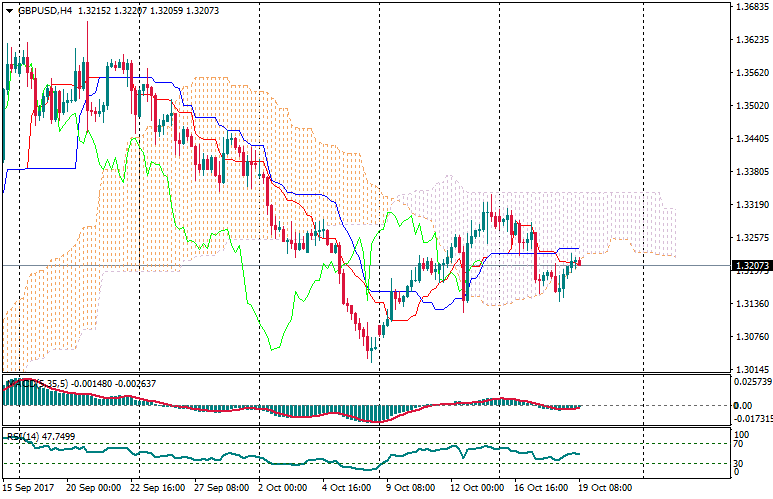
Task: Click the MACD 0.025739 scale value
Action: tap(751, 383)
